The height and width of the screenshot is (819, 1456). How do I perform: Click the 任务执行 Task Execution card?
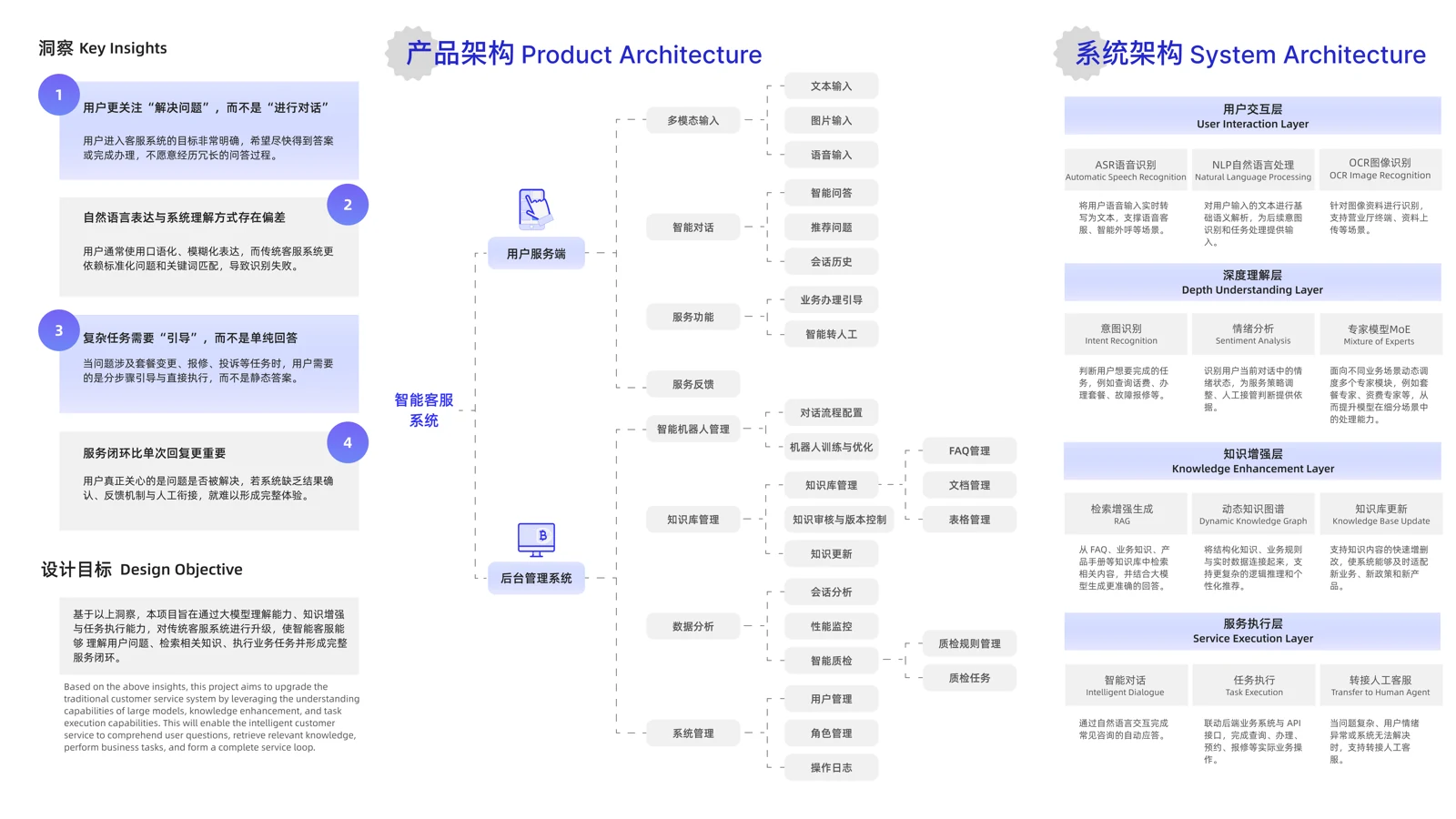pyautogui.click(x=1253, y=685)
